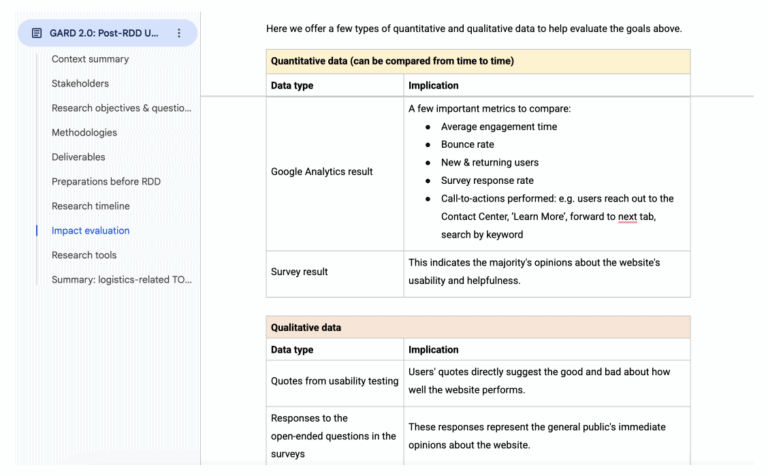The height and width of the screenshot is (476, 768).
Task: Click 'opinions about the website.' text
Action: (x=469, y=445)
